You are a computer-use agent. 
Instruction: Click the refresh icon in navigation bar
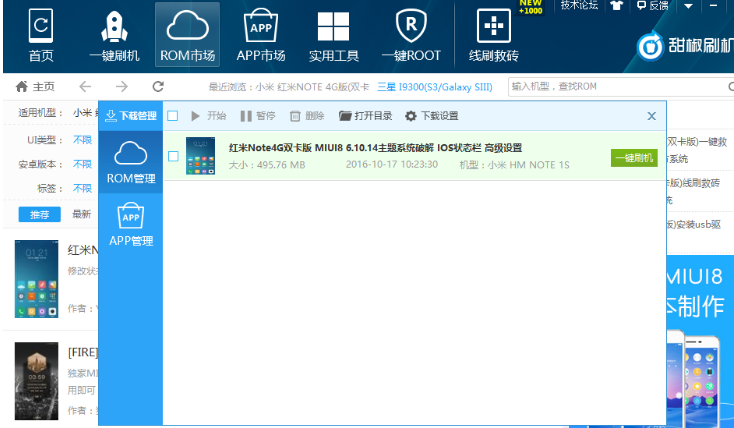[x=158, y=87]
